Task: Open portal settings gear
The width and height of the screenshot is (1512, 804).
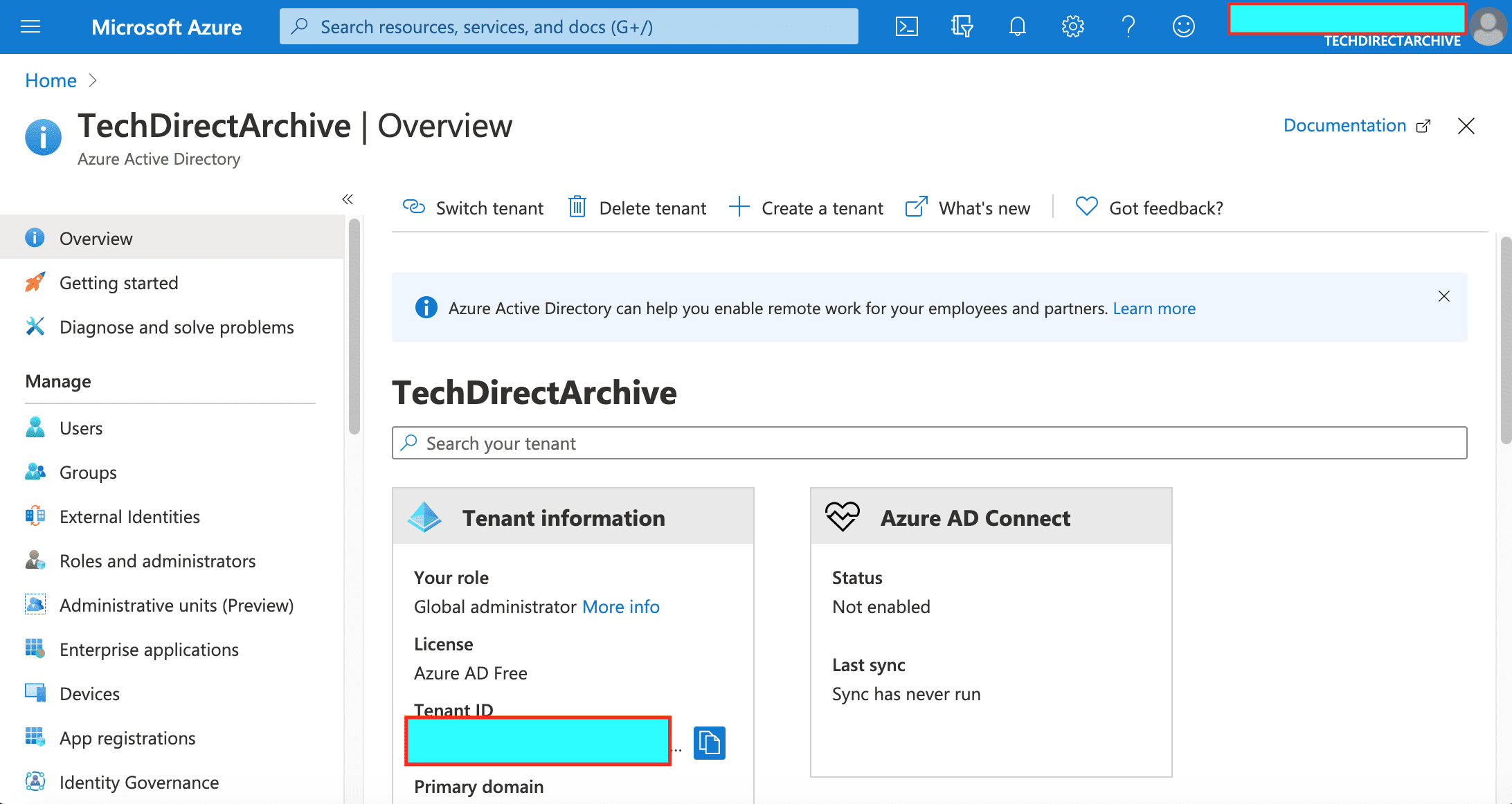Action: (1073, 27)
